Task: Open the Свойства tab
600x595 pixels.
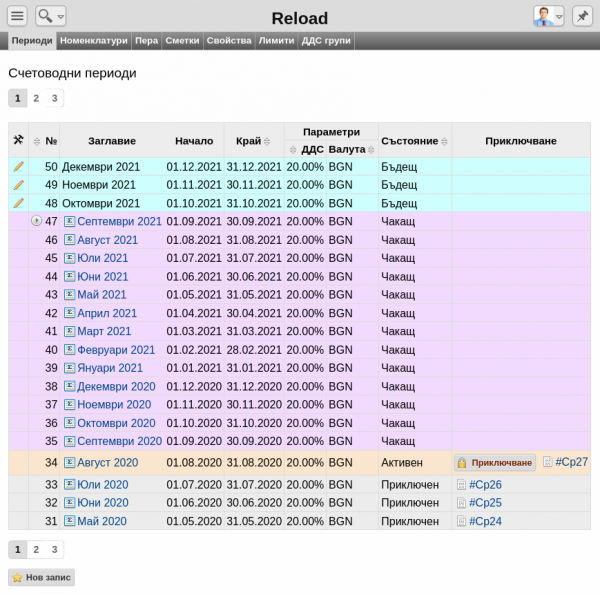Action: pyautogui.click(x=229, y=41)
